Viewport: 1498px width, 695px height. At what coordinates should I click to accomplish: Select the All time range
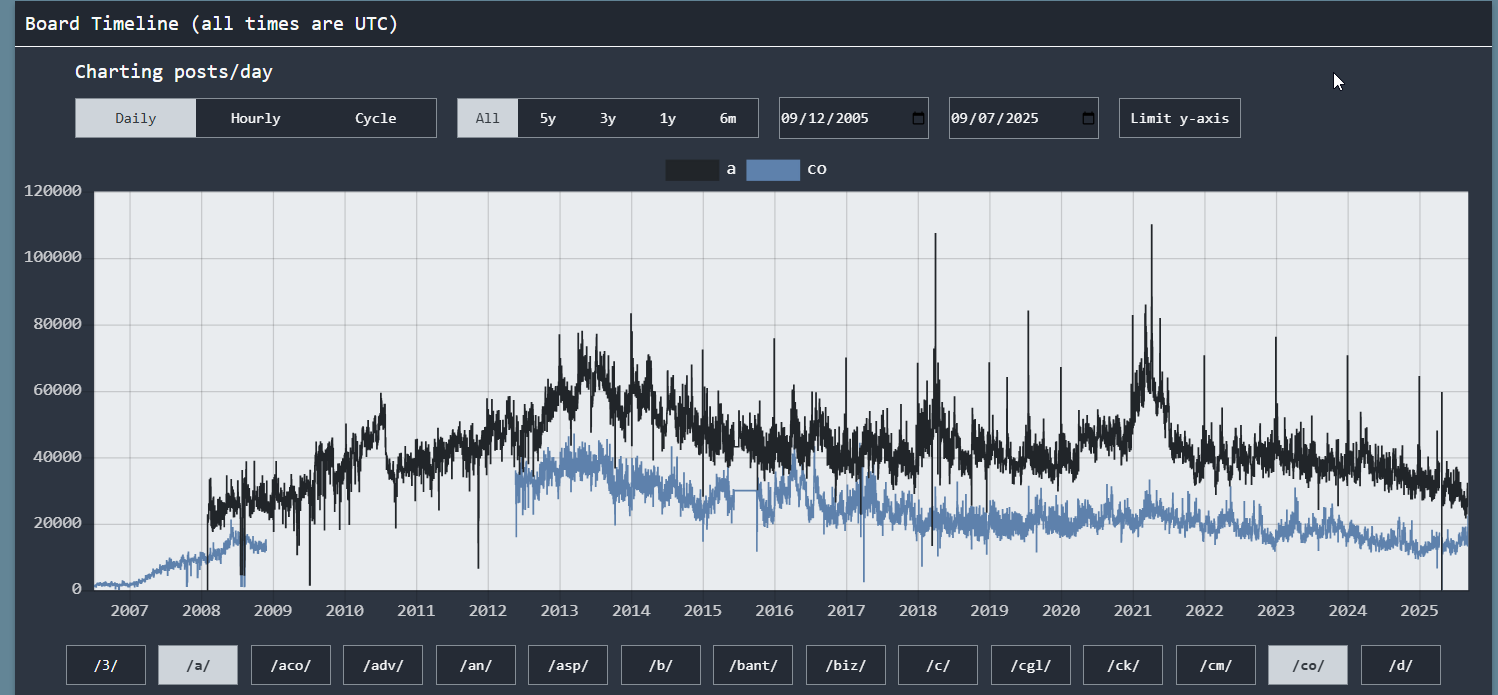click(487, 118)
